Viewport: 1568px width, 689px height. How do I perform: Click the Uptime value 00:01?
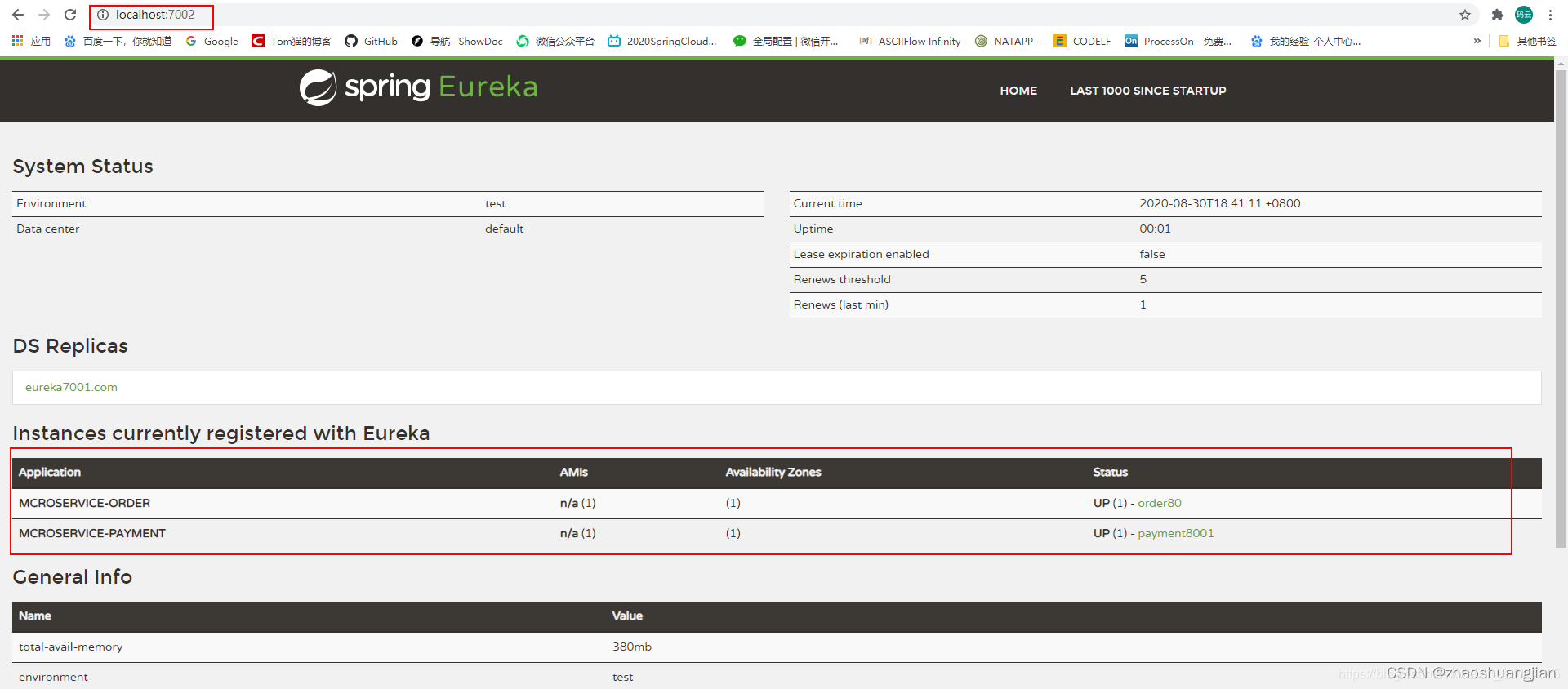(x=1155, y=229)
